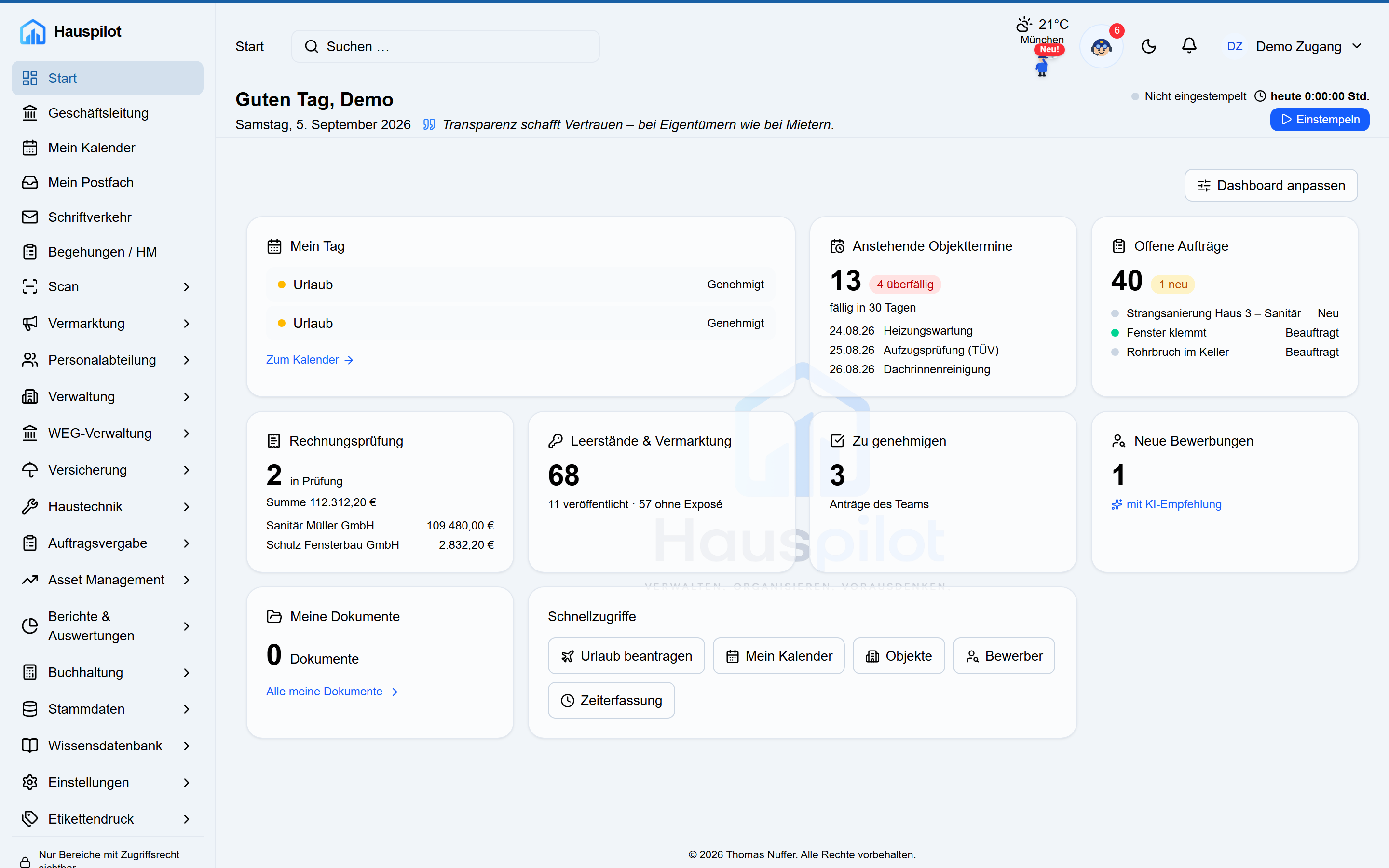Click the Stammdaten database icon
This screenshot has width=1389, height=868.
pyautogui.click(x=30, y=709)
